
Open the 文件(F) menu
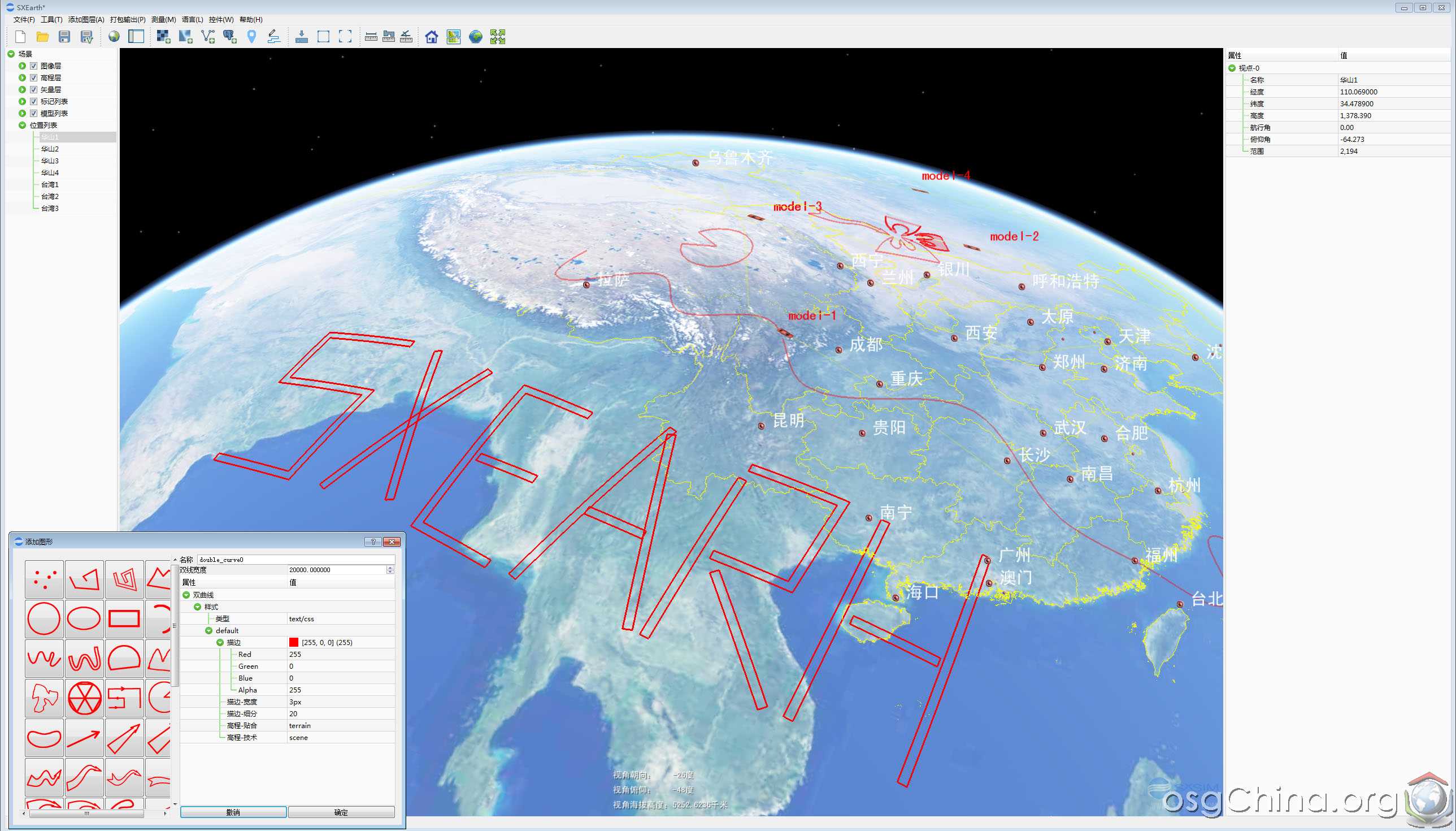(x=24, y=20)
